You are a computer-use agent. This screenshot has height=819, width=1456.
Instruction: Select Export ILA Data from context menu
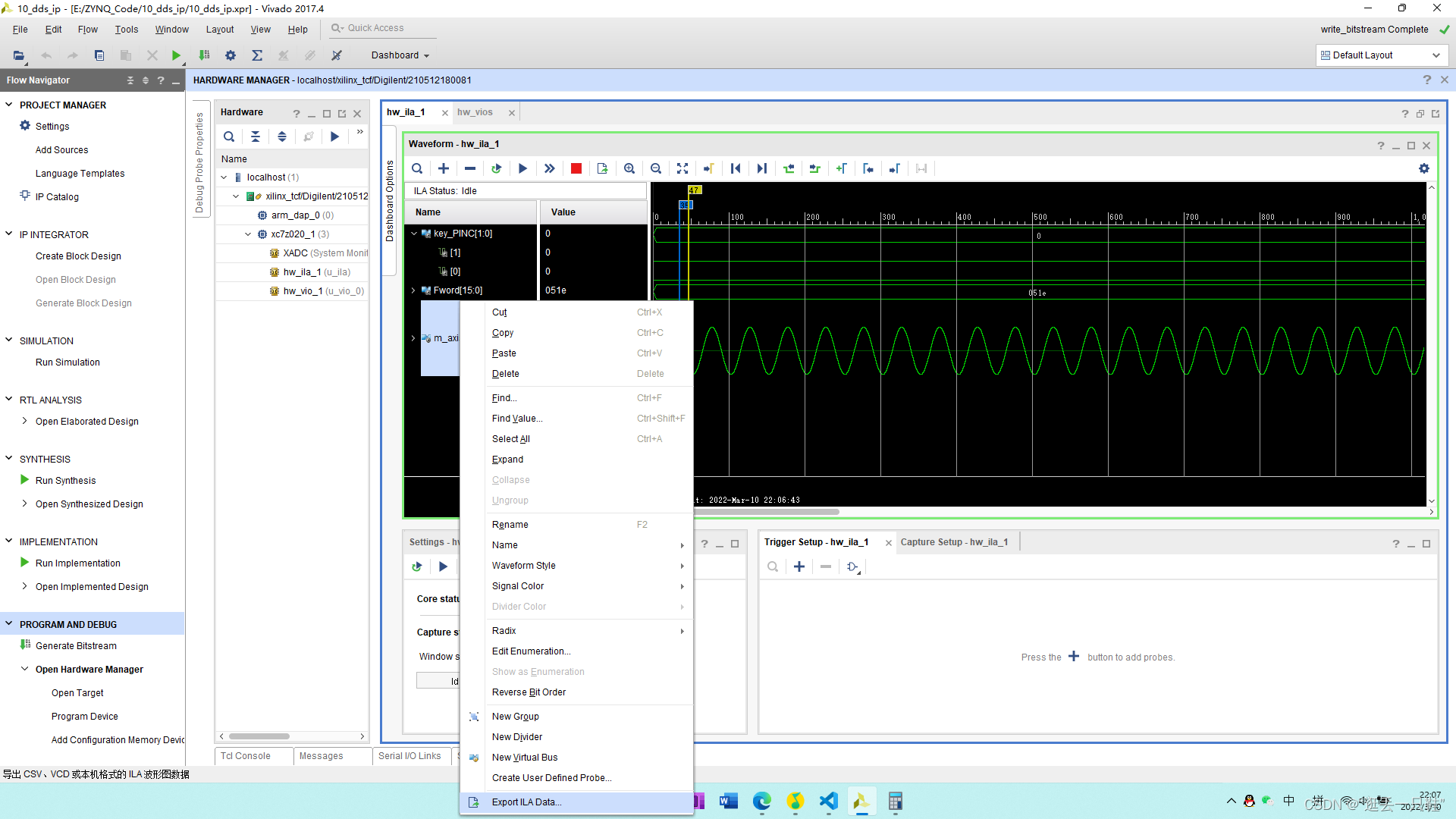tap(526, 802)
